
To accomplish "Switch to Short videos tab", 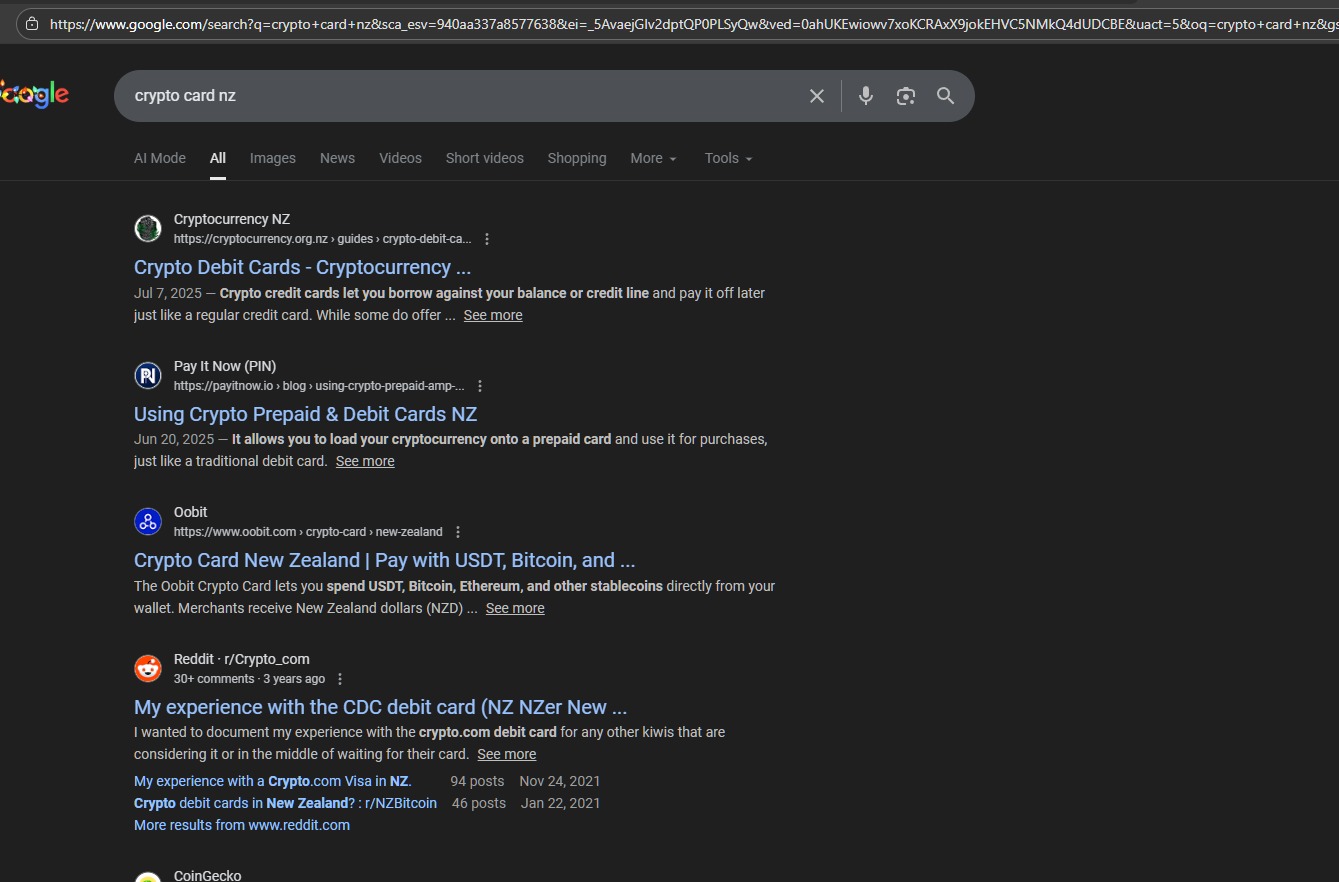I will 485,158.
